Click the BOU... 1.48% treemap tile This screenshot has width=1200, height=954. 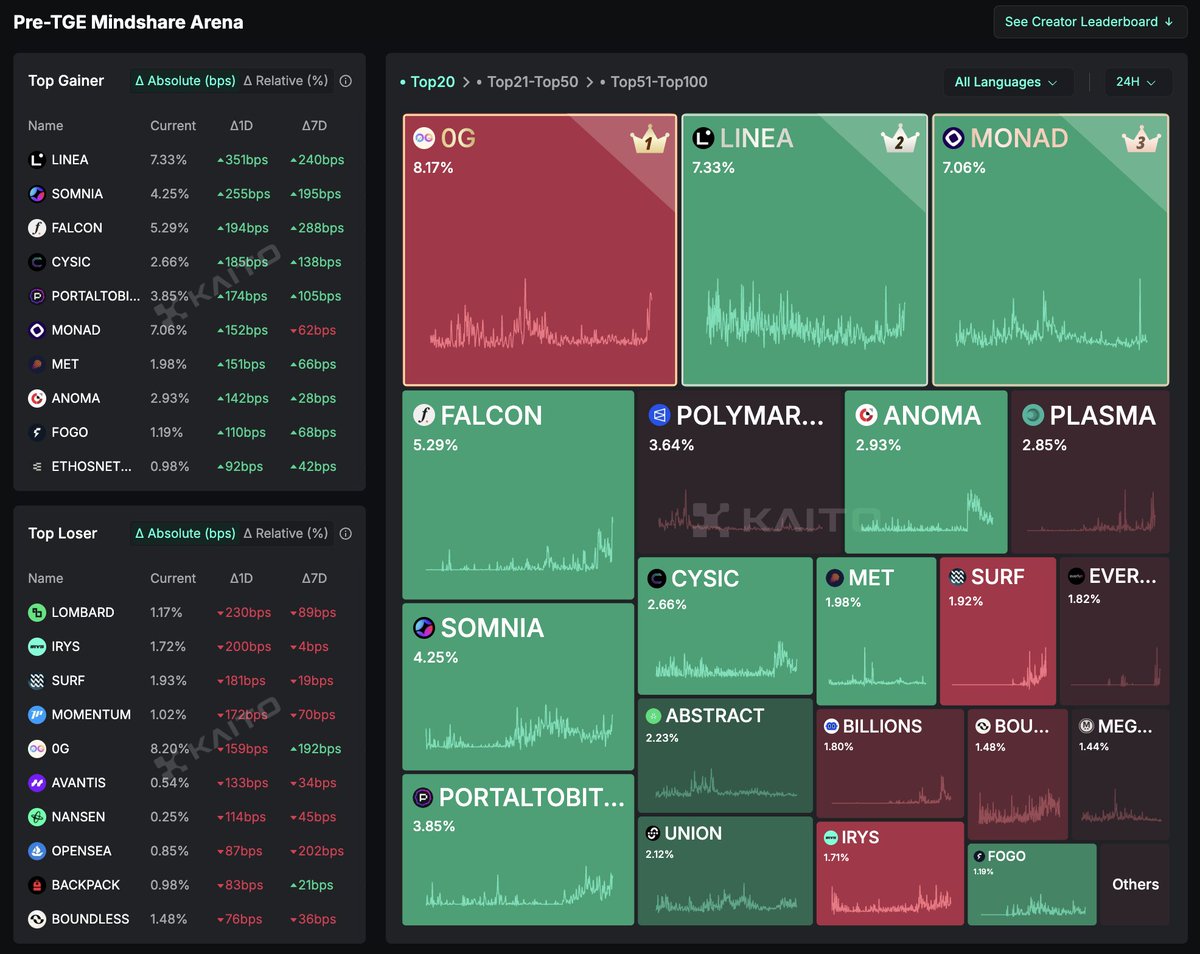click(x=1017, y=775)
